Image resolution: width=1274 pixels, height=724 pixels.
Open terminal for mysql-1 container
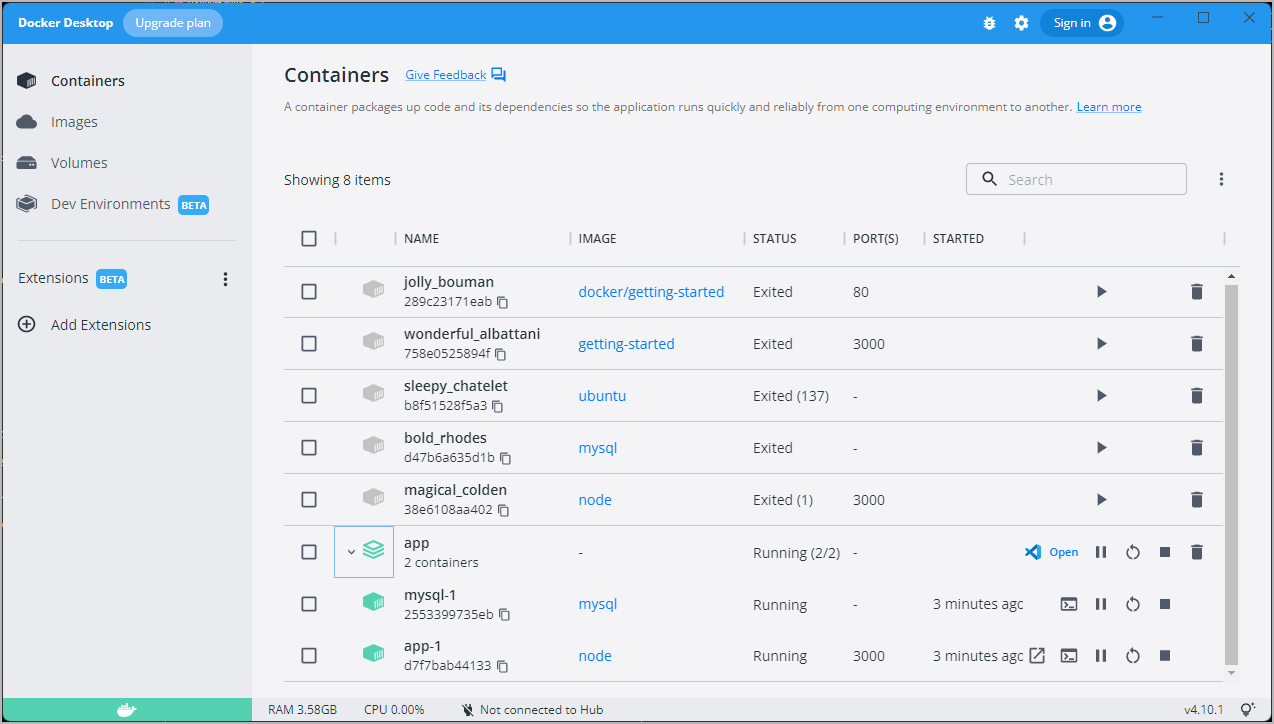pyautogui.click(x=1069, y=604)
